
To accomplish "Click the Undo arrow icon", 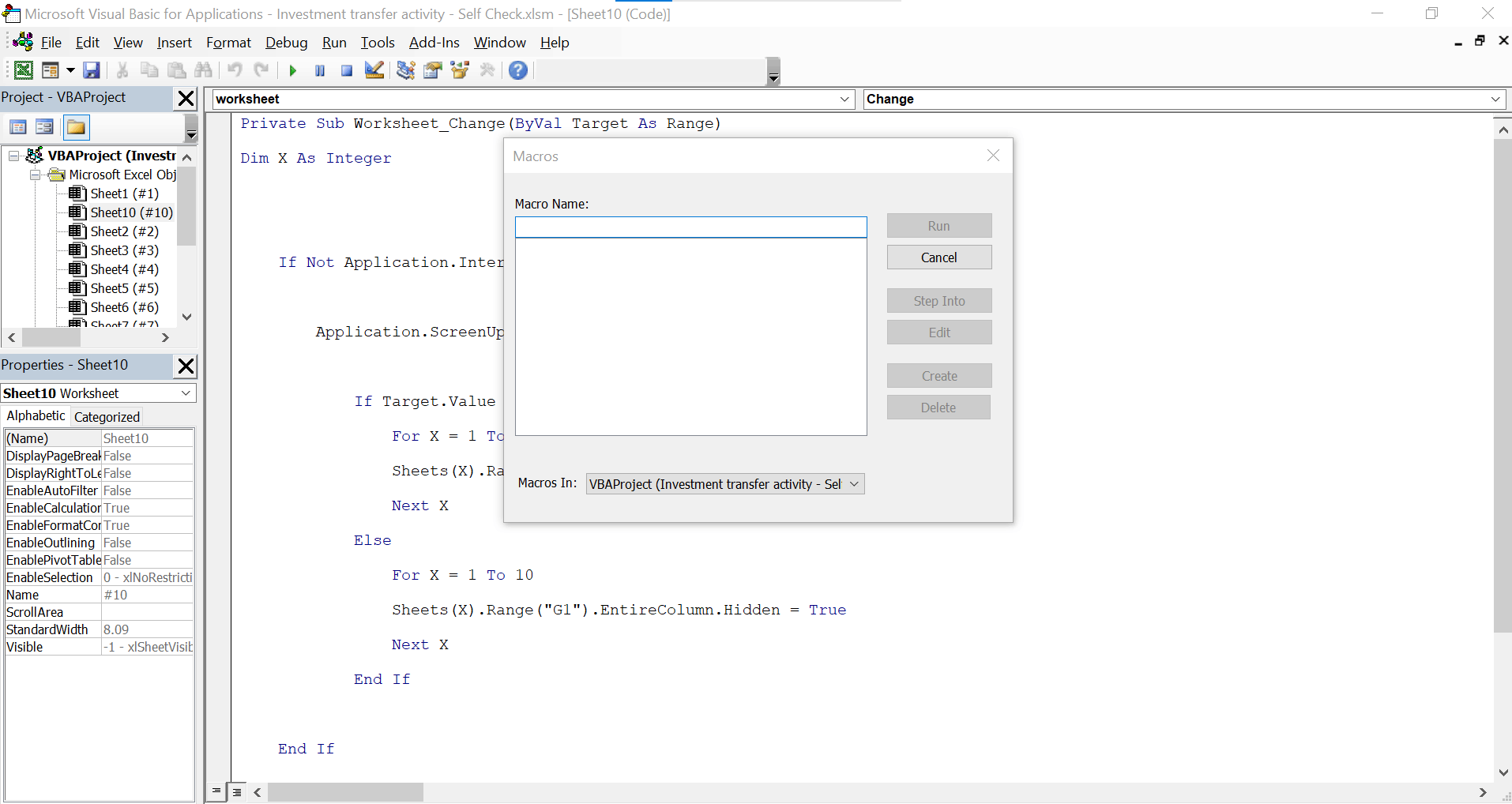I will coord(235,70).
